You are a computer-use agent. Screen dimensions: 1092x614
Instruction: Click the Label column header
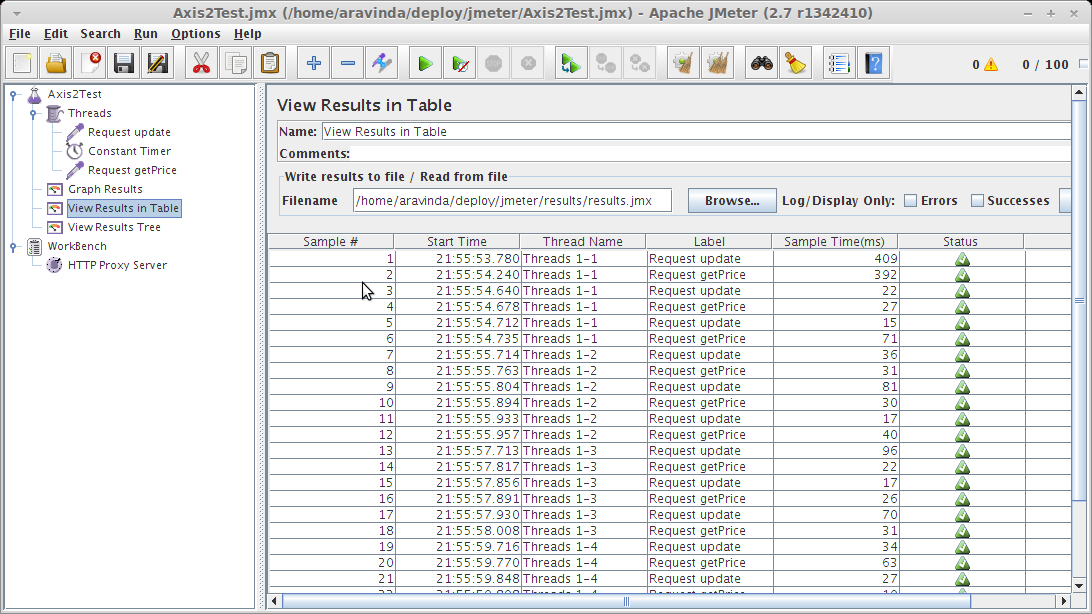[x=709, y=242]
